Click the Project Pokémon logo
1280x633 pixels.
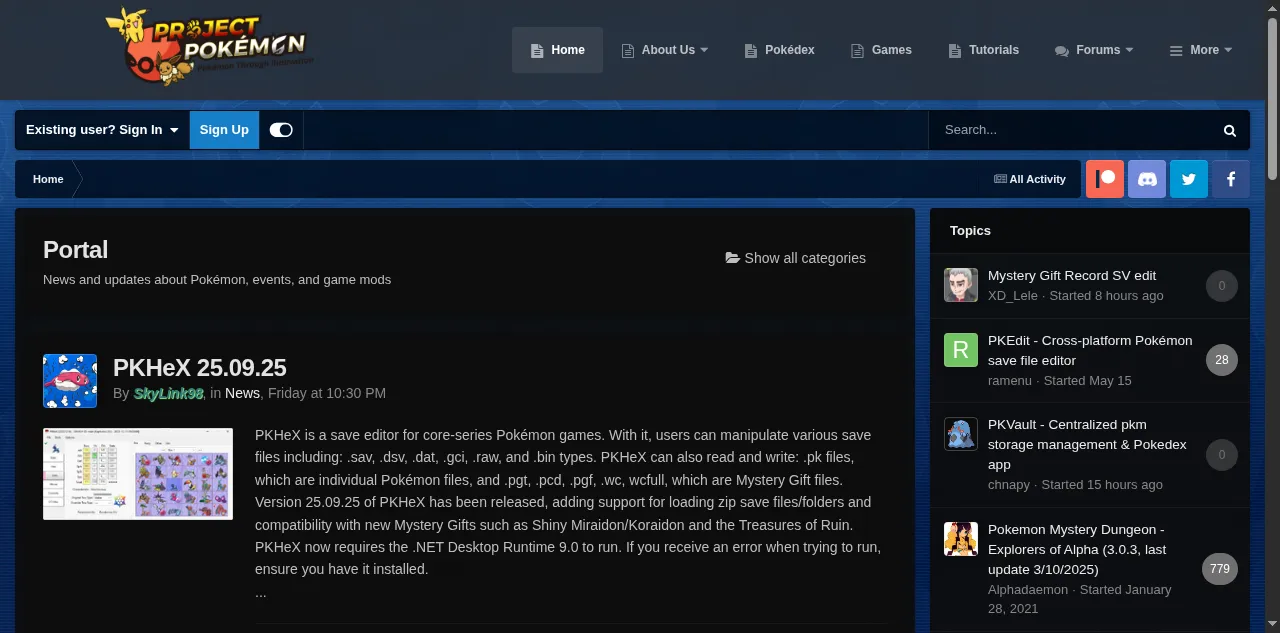click(210, 47)
